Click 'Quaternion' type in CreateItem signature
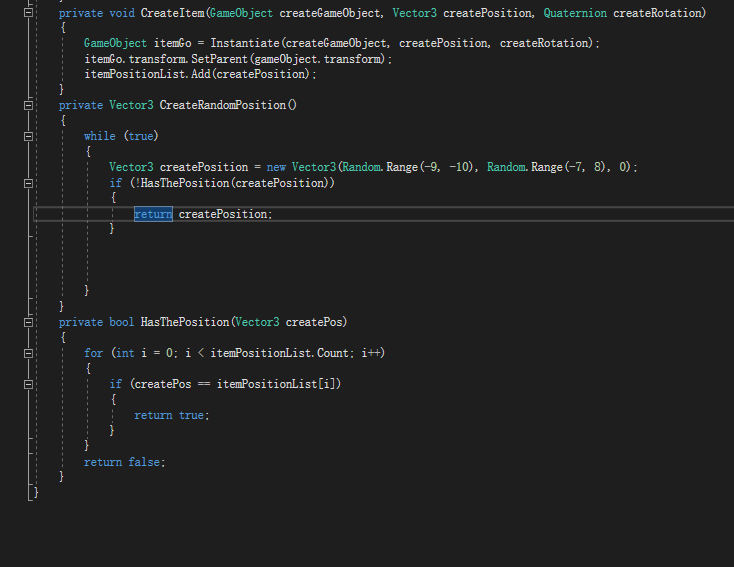This screenshot has height=567, width=734. tap(575, 13)
